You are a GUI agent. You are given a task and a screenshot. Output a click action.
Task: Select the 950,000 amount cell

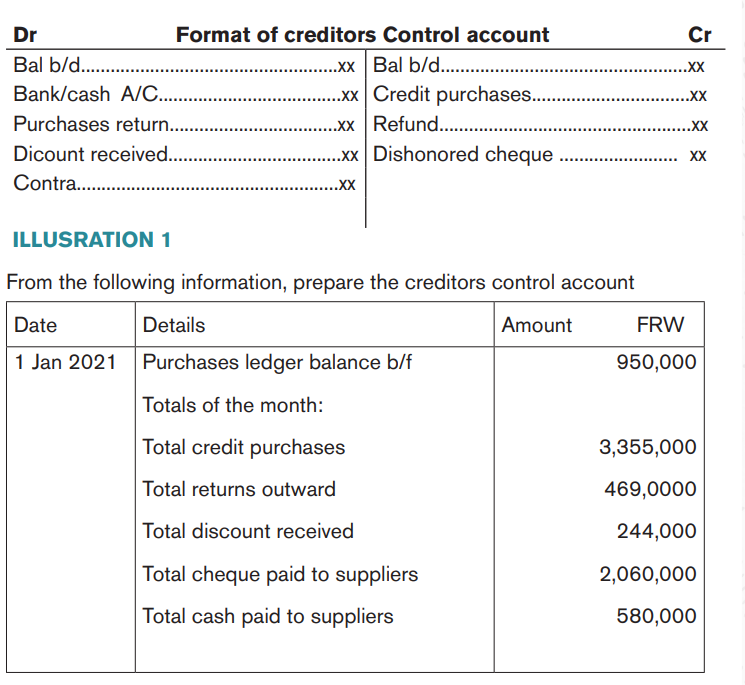(656, 362)
